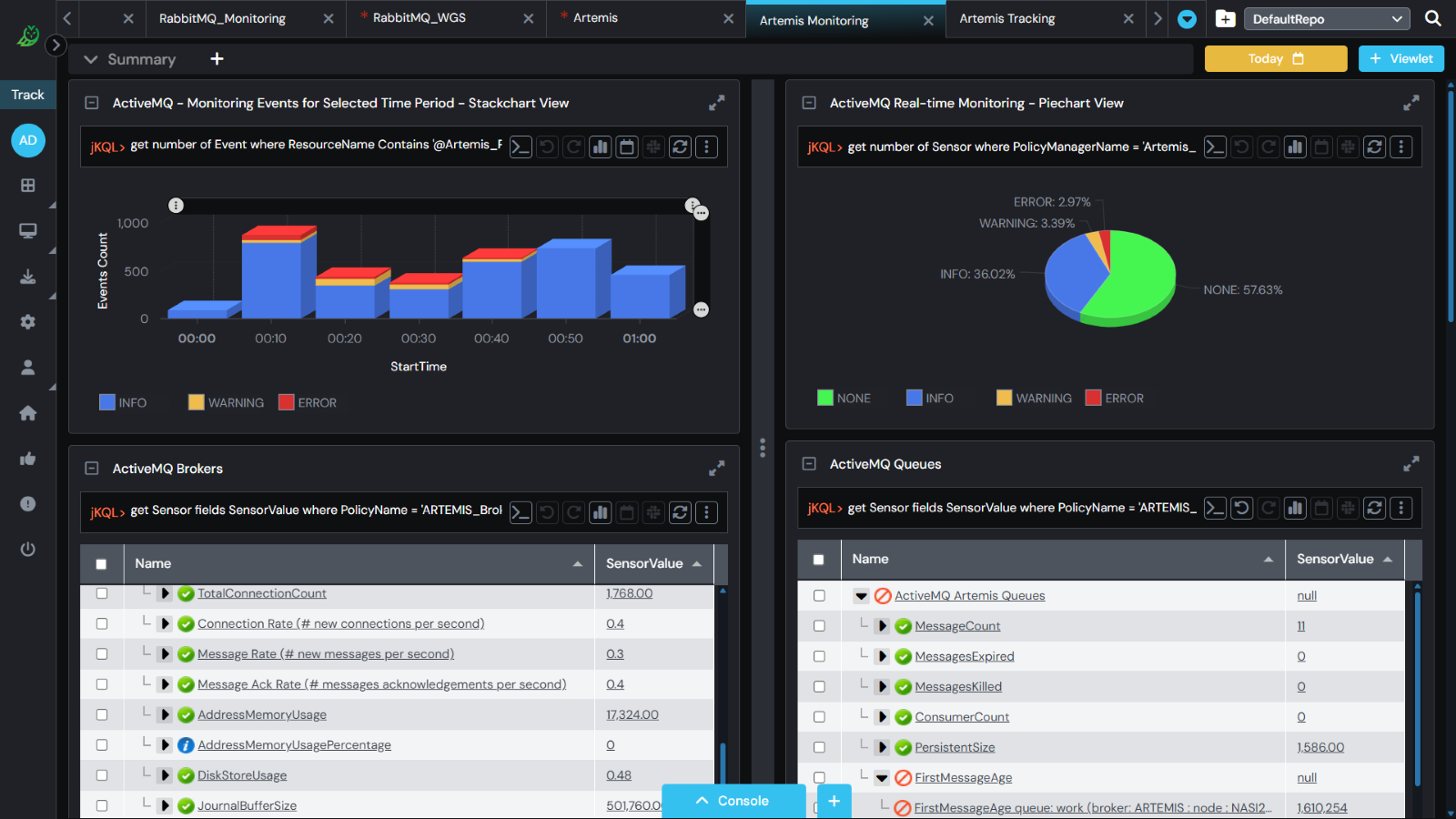
Task: Open chart type icon in Stackchart toolbar
Action: (x=601, y=147)
